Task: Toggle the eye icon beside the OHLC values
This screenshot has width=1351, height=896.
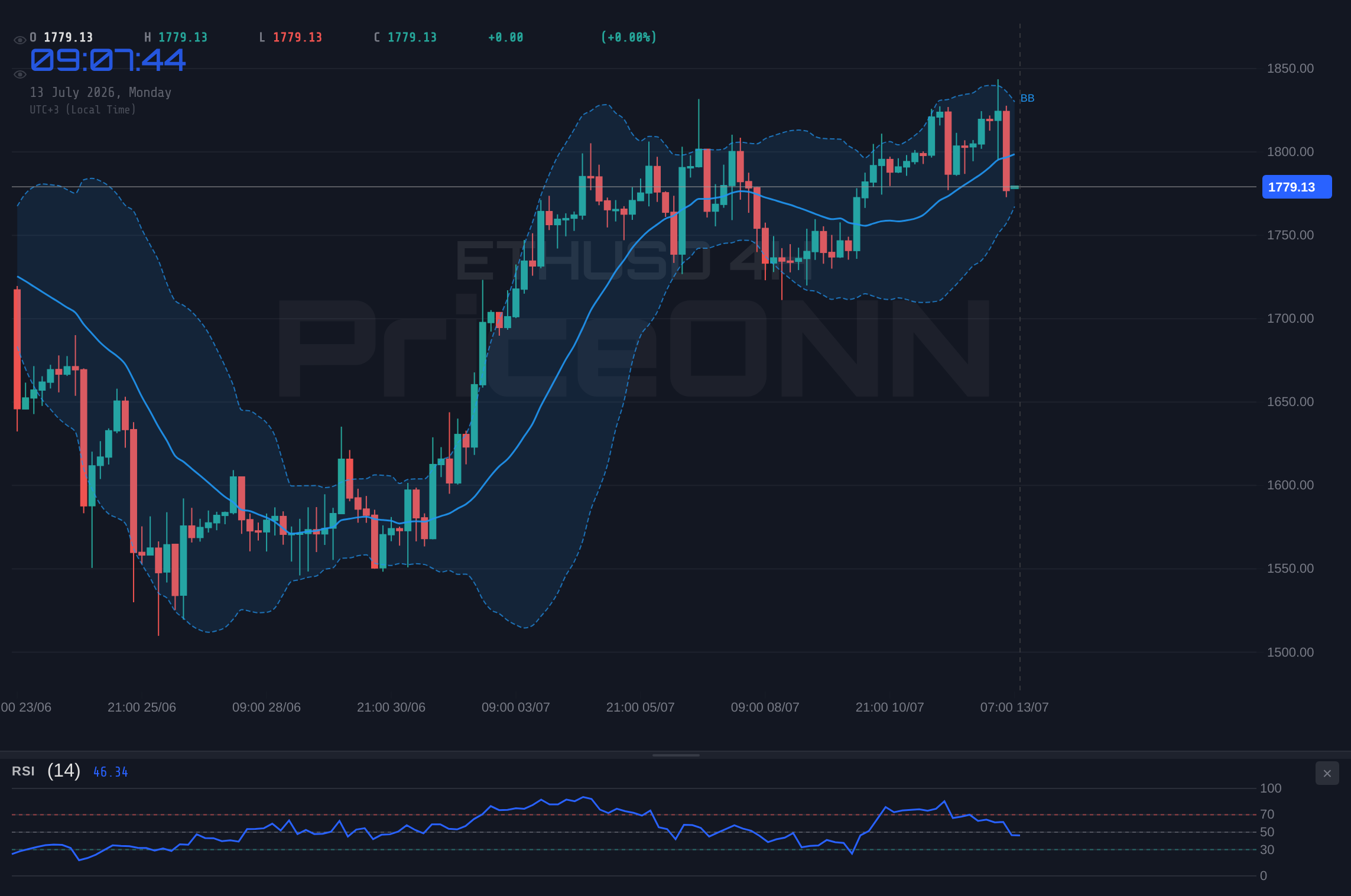Action: tap(20, 40)
